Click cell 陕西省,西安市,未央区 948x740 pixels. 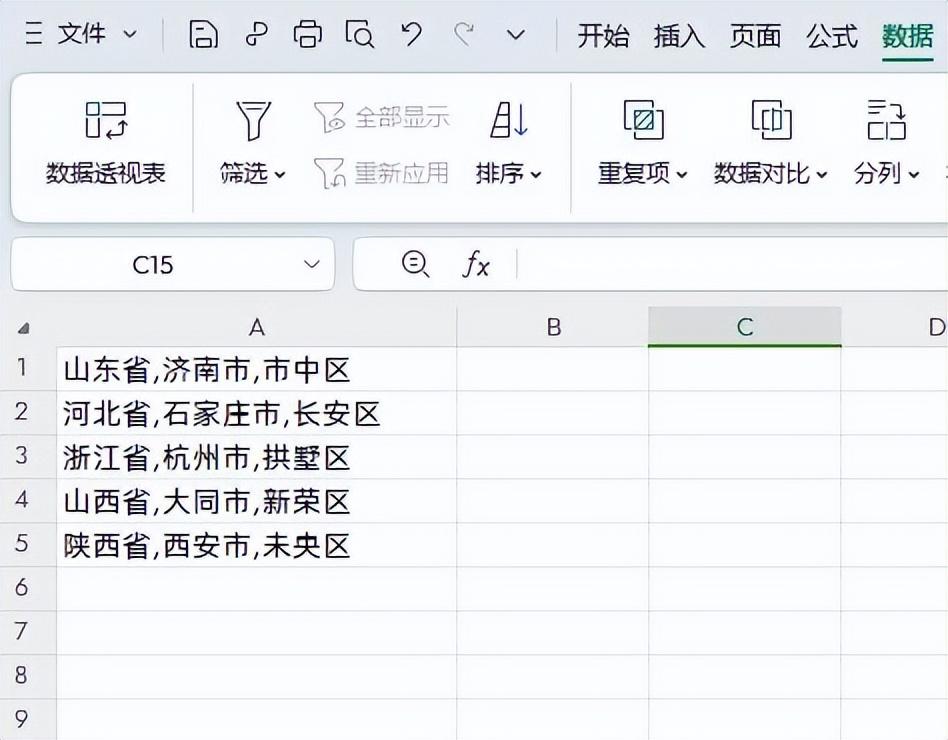[256, 545]
